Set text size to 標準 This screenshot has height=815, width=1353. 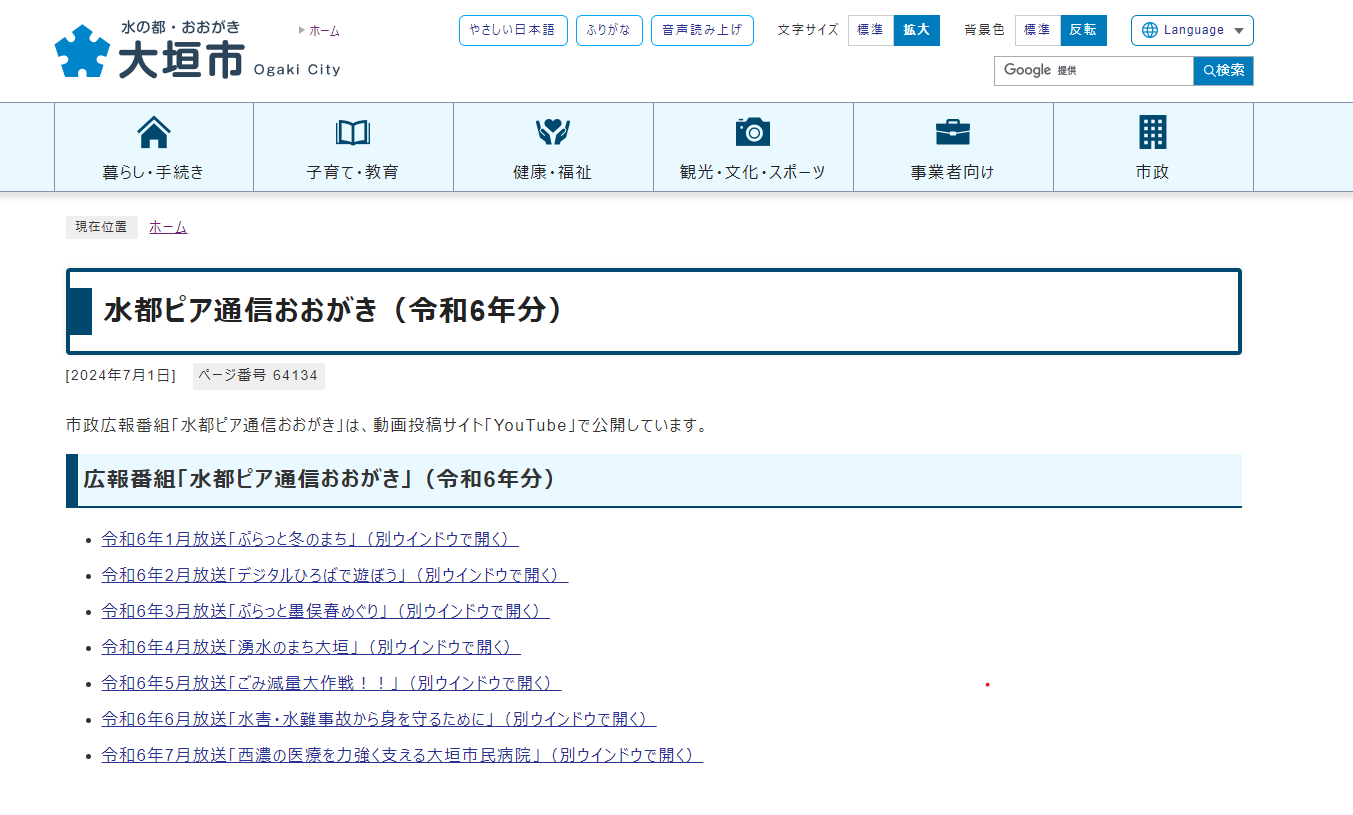tap(870, 30)
